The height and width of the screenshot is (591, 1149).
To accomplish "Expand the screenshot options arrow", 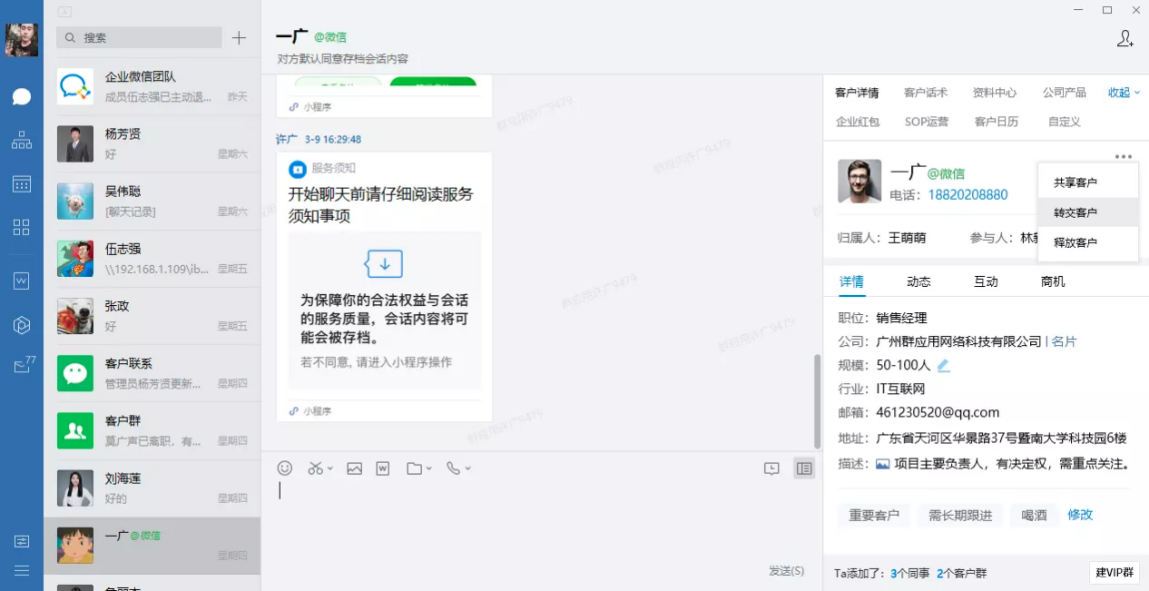I will (330, 469).
